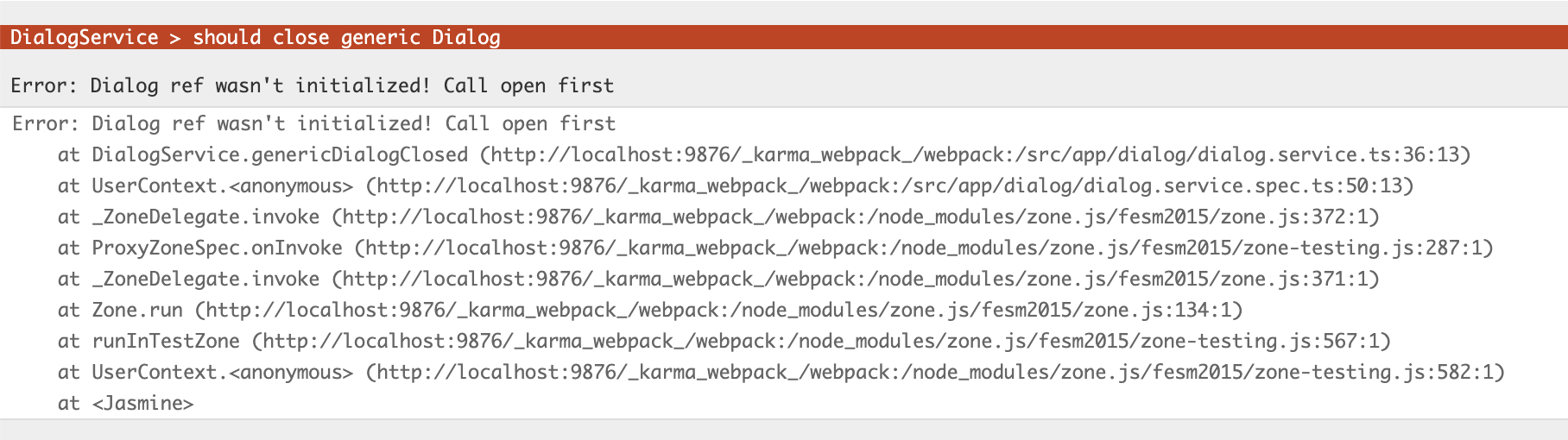This screenshot has height=440, width=1568.
Task: Click UserContext.<anonymous> on the zone-testing.js:582:1 line
Action: pyautogui.click(x=223, y=372)
